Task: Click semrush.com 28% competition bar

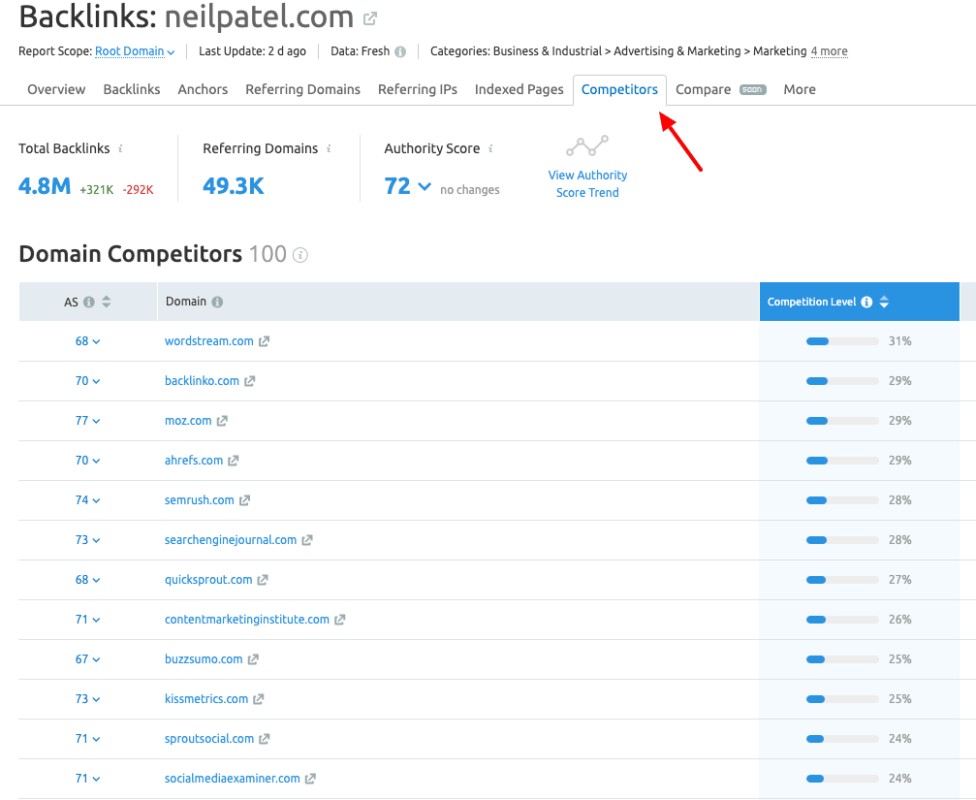Action: coord(842,501)
